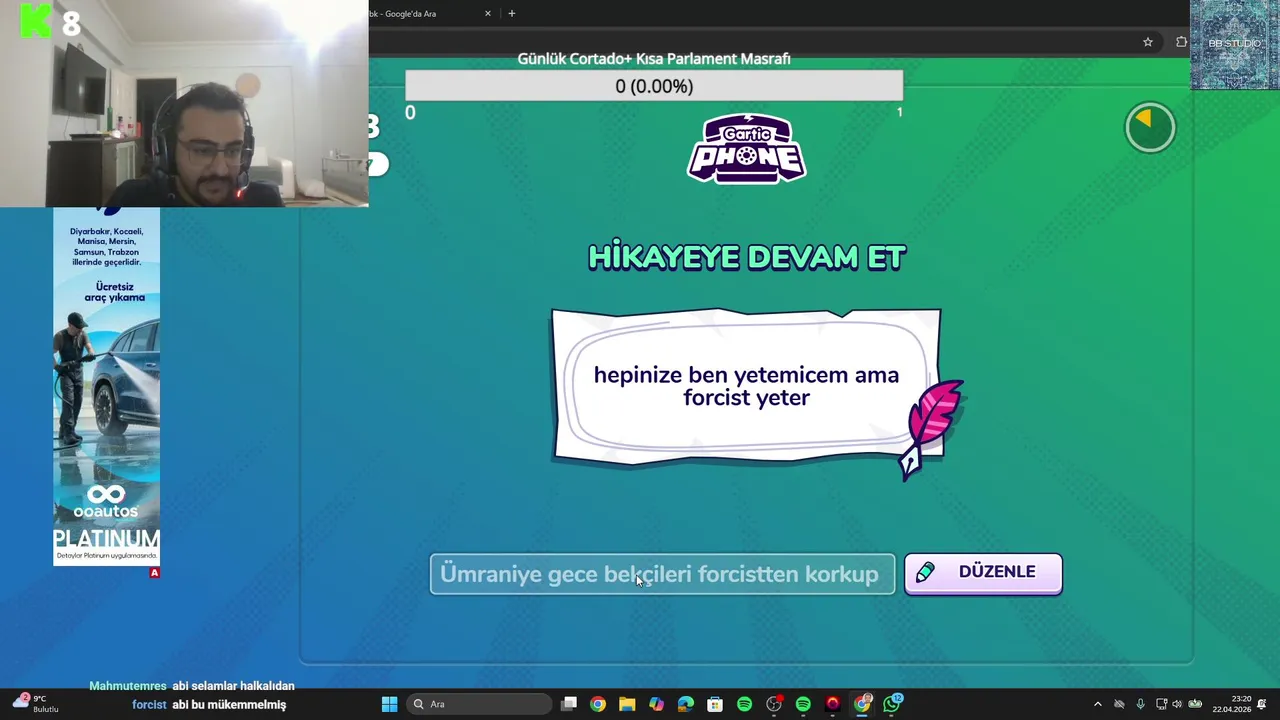
Task: Open the red-orange app icon in the taskbar
Action: [832, 704]
